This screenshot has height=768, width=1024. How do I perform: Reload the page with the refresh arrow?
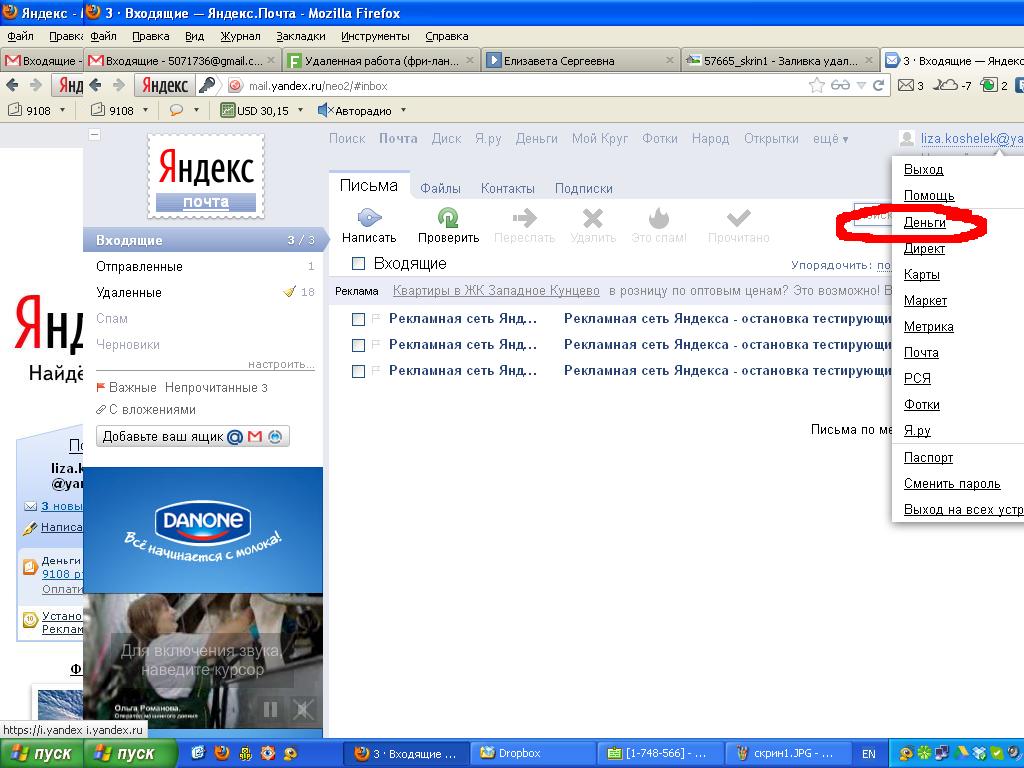878,86
